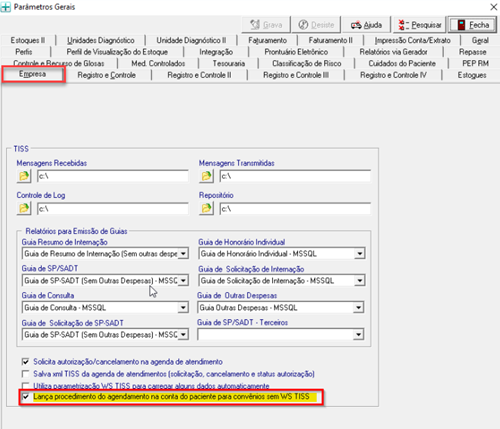Expand Guia de Outras Despesas dropdown
The height and width of the screenshot is (429, 500).
click(x=358, y=308)
